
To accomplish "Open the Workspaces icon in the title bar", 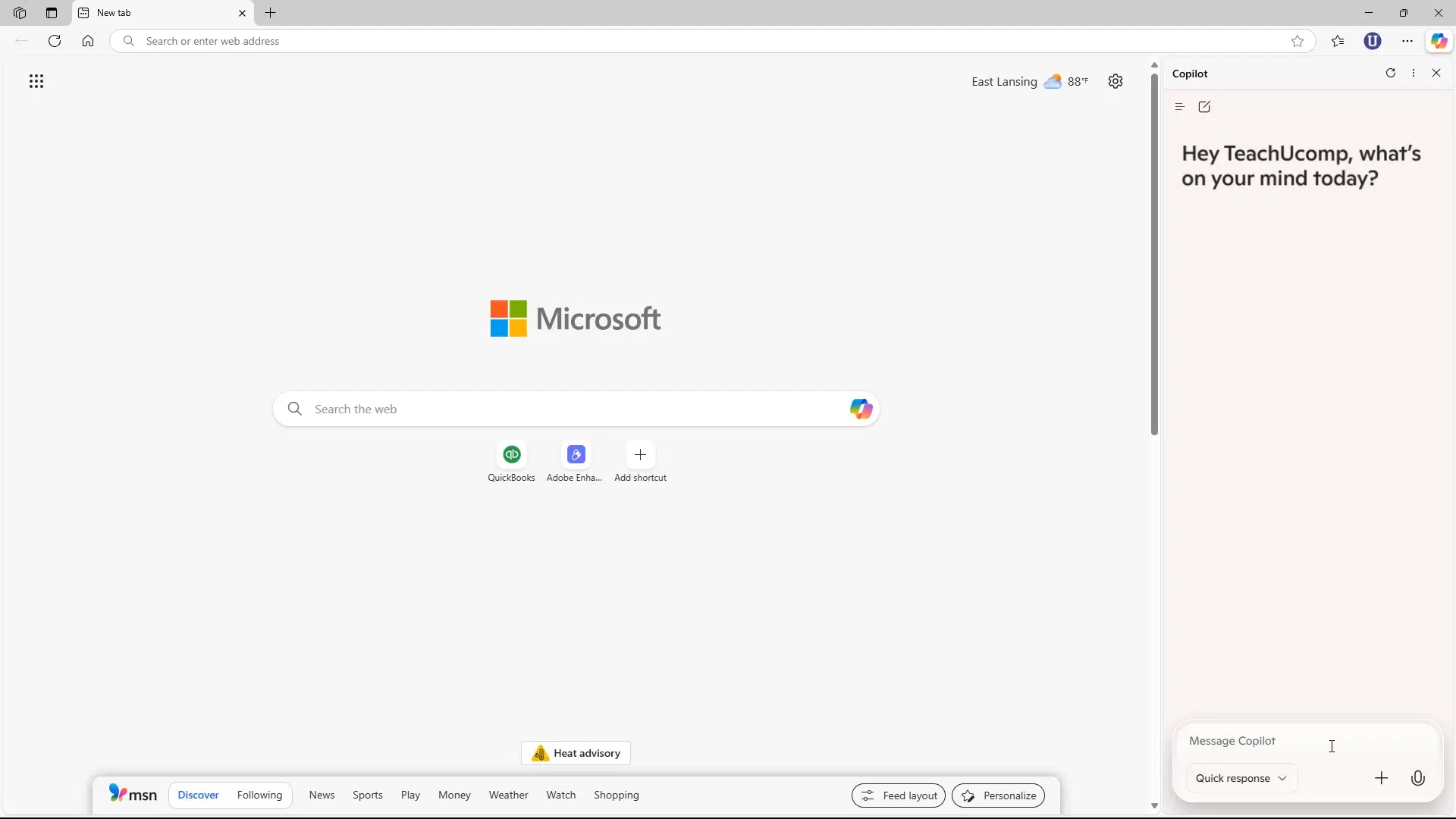I will (x=20, y=13).
